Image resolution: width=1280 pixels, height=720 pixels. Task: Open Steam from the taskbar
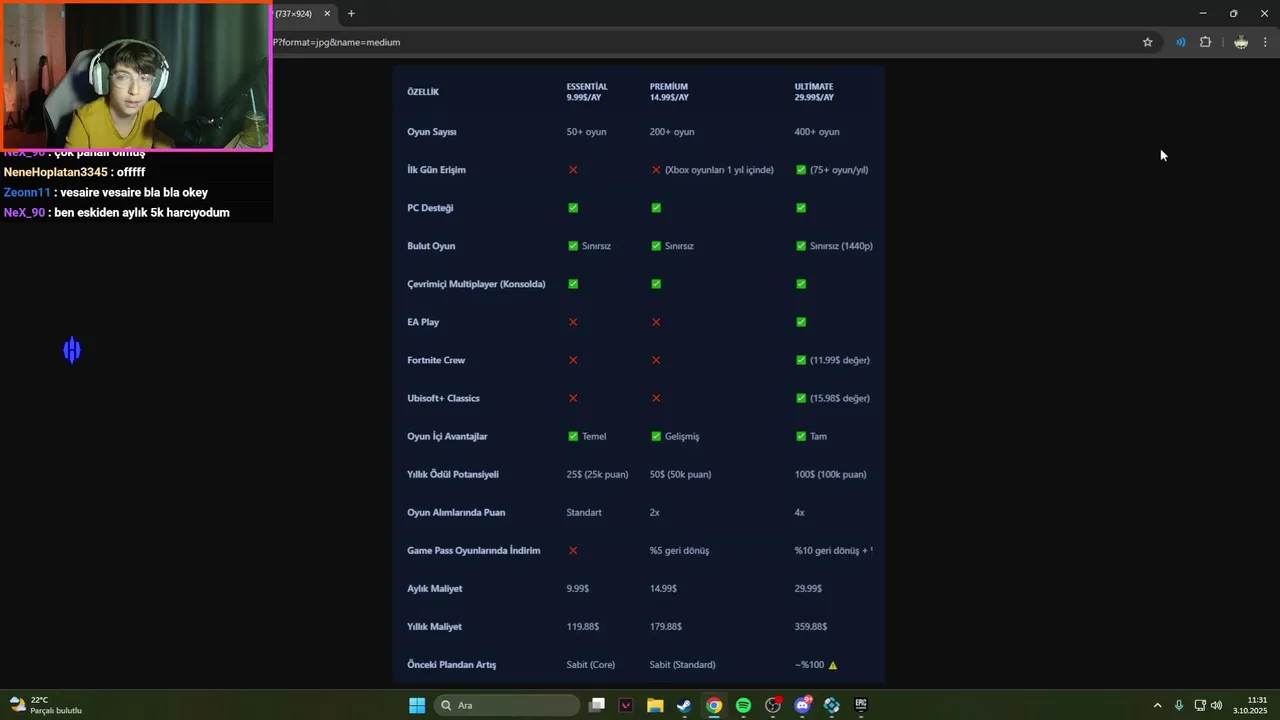click(684, 705)
